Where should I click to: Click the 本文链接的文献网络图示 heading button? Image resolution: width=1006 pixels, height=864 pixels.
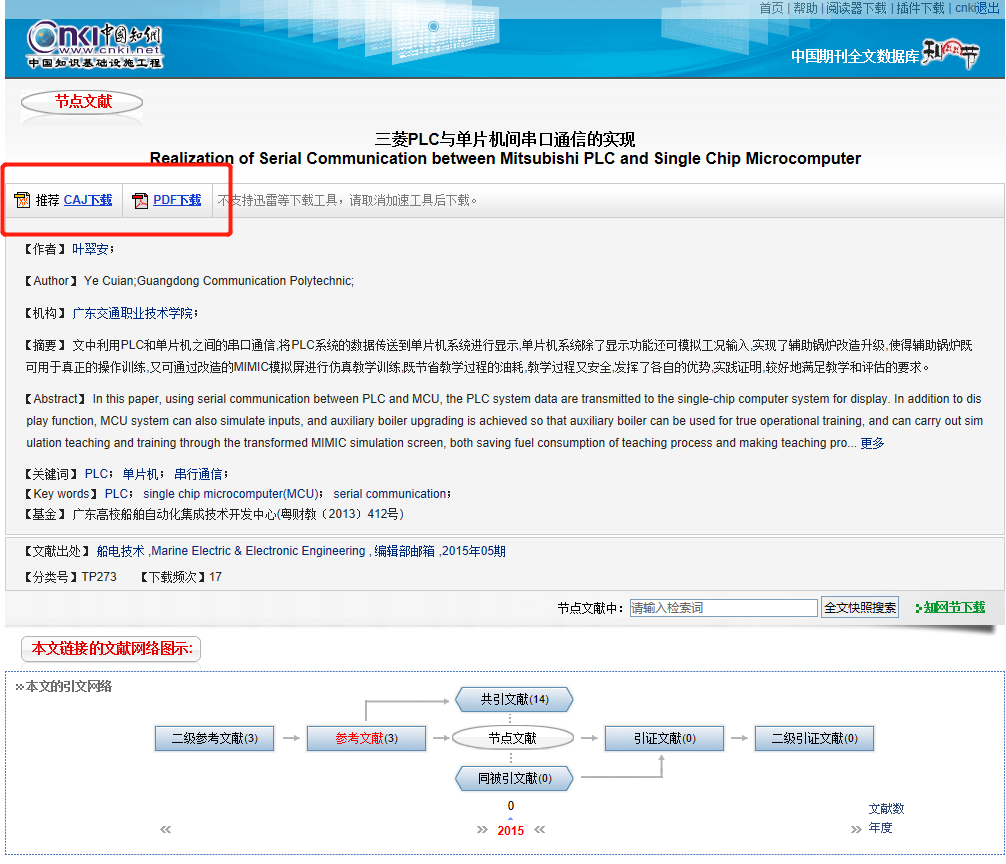click(x=111, y=648)
